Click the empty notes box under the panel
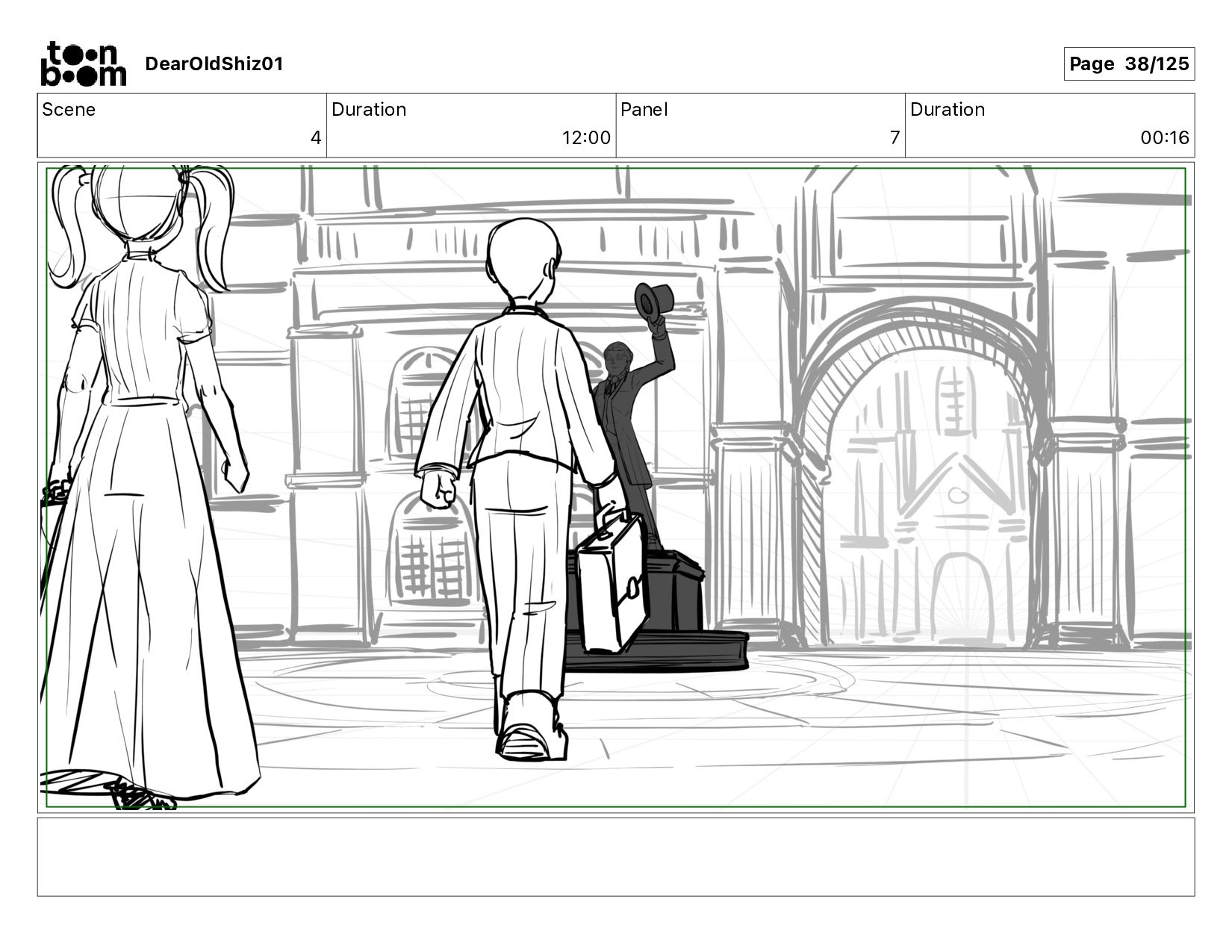1232x952 pixels. point(616,856)
